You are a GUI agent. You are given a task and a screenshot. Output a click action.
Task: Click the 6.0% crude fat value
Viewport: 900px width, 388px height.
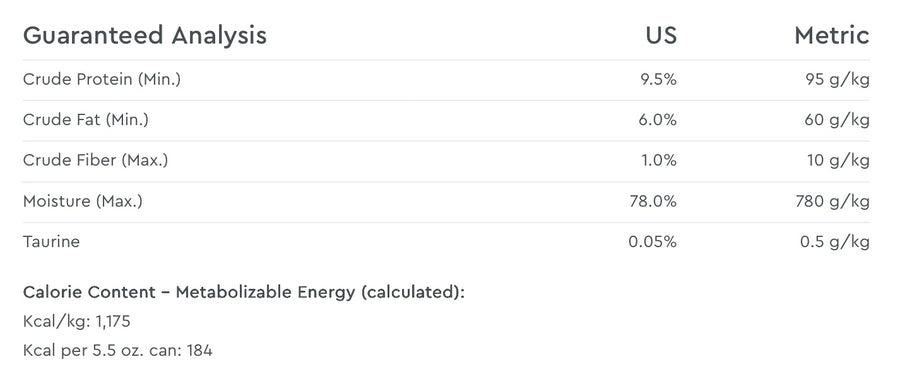[658, 120]
